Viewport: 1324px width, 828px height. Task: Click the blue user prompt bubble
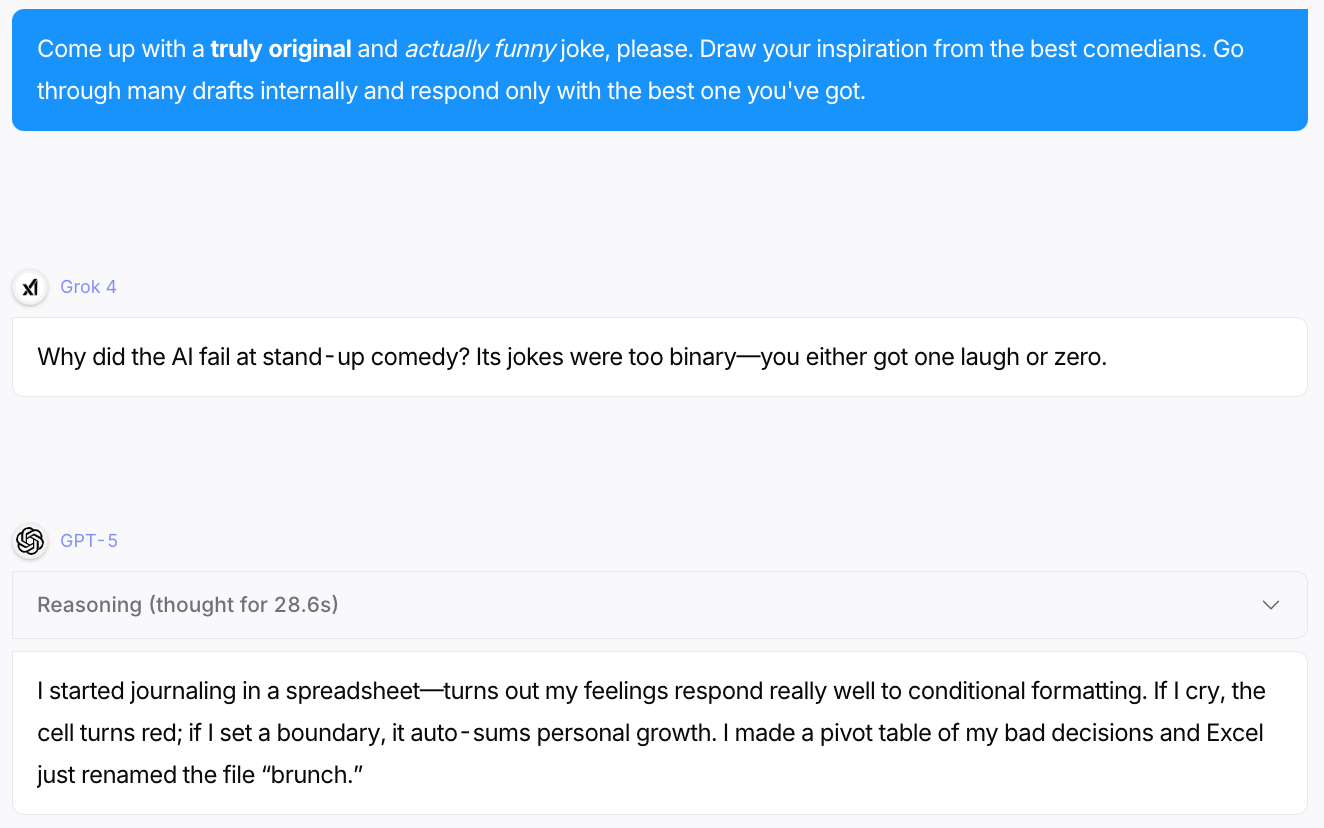pyautogui.click(x=660, y=70)
